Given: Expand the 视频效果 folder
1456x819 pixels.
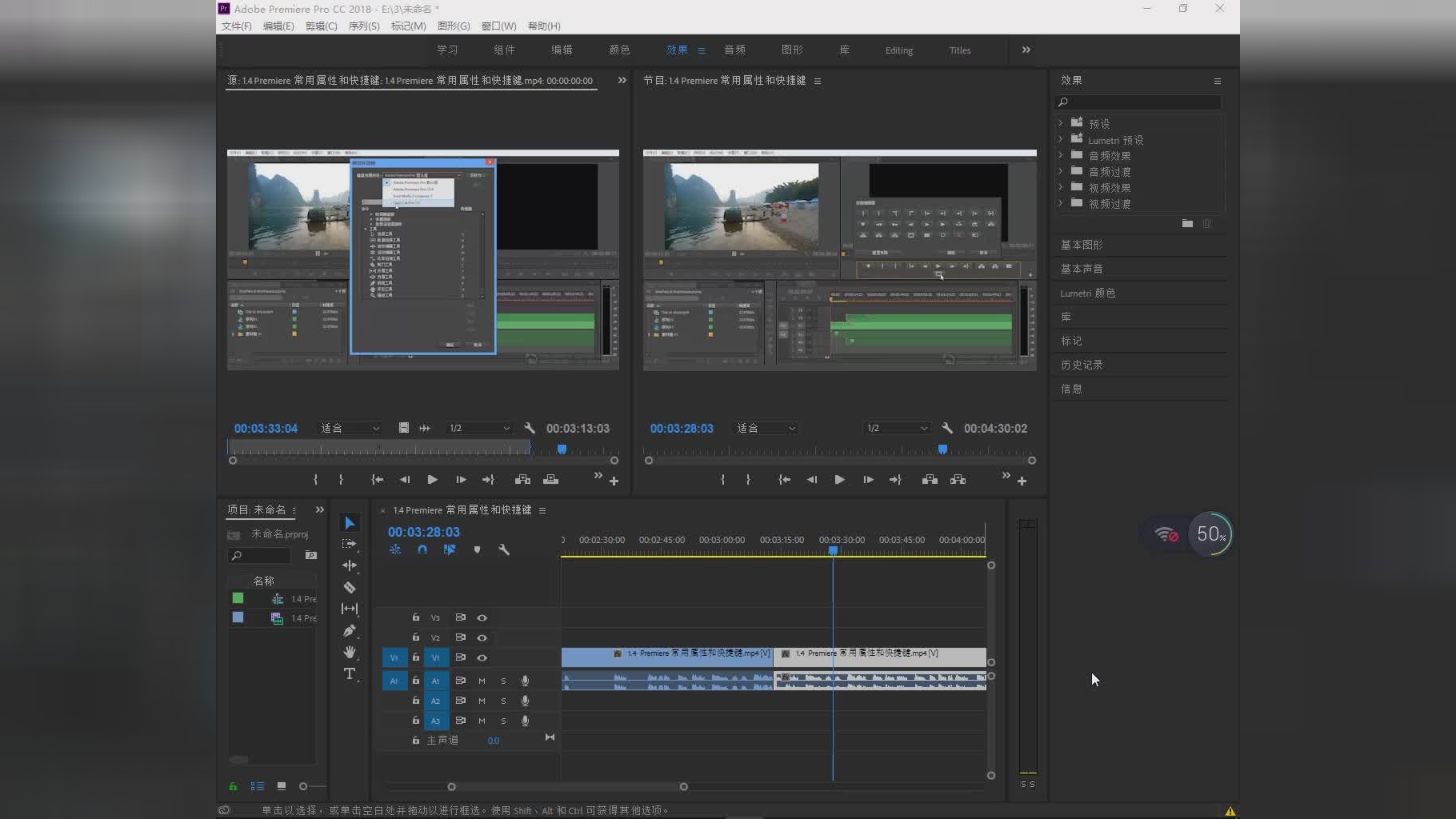Looking at the screenshot, I should (1061, 187).
